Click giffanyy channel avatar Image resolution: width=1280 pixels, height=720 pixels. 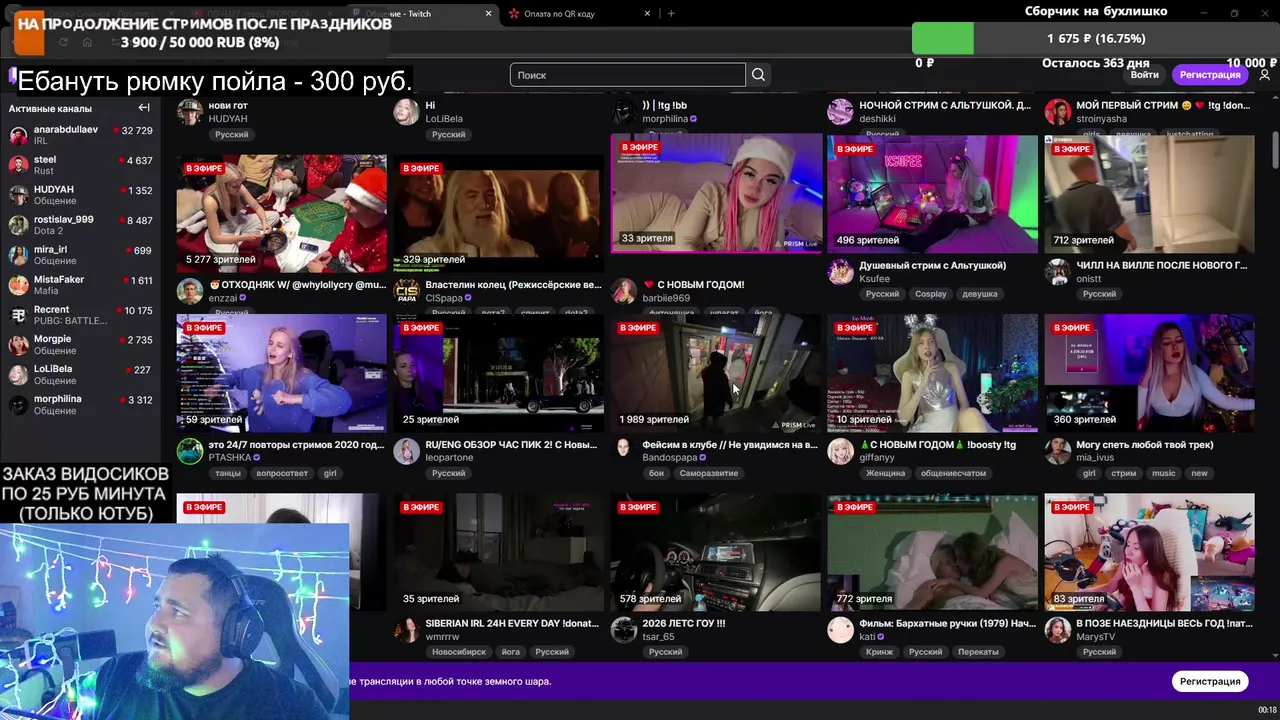tap(841, 451)
